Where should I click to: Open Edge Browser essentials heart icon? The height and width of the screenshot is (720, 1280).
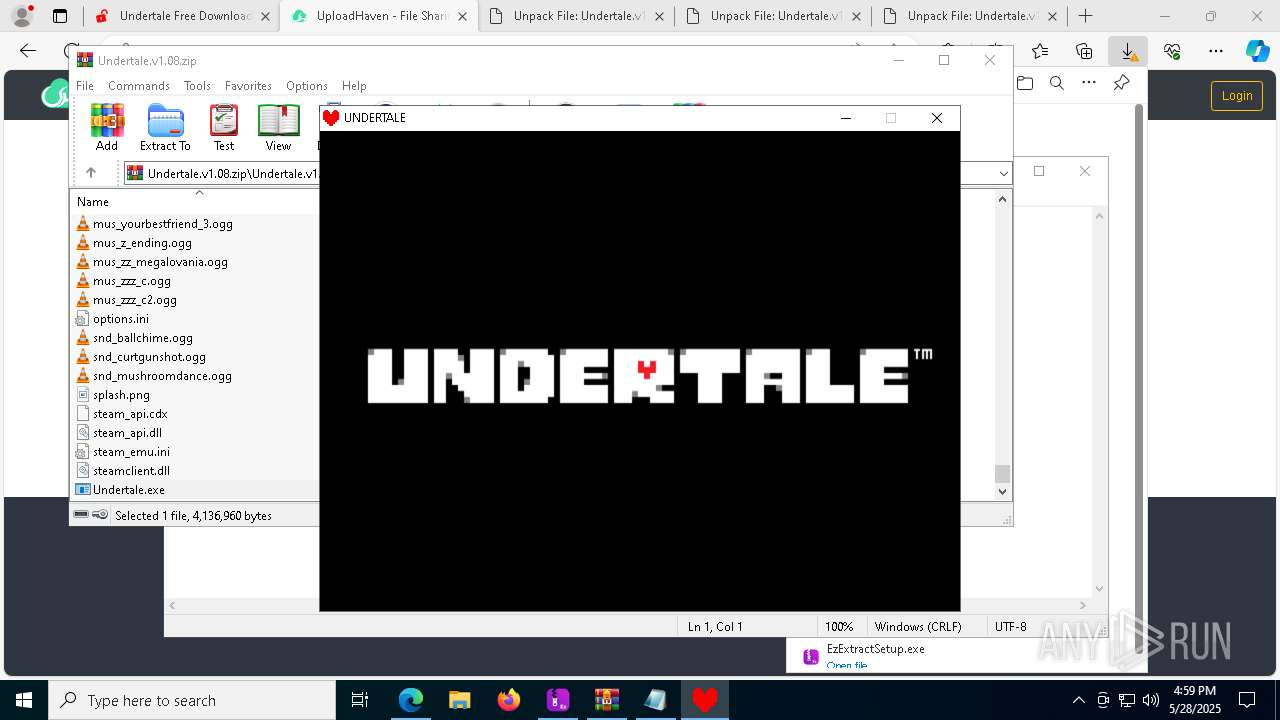[x=1172, y=51]
